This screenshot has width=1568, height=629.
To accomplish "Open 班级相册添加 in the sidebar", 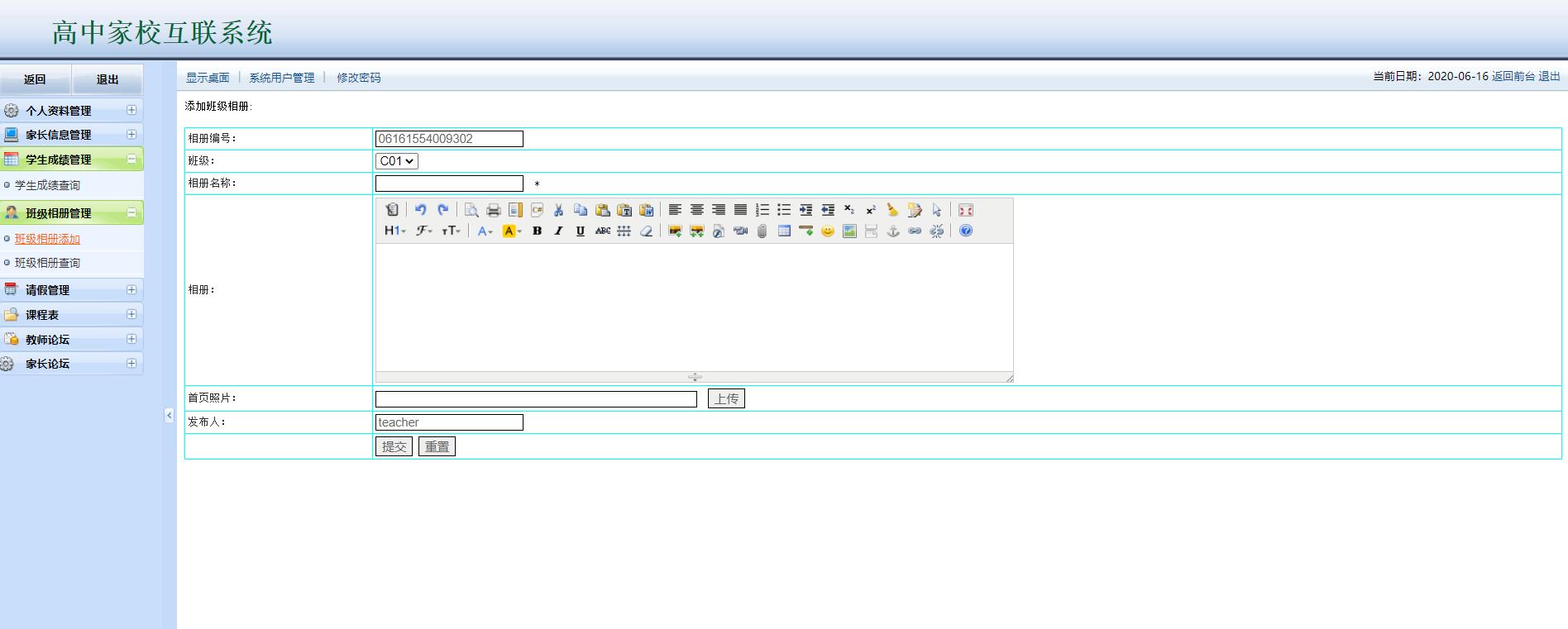I will [x=47, y=239].
